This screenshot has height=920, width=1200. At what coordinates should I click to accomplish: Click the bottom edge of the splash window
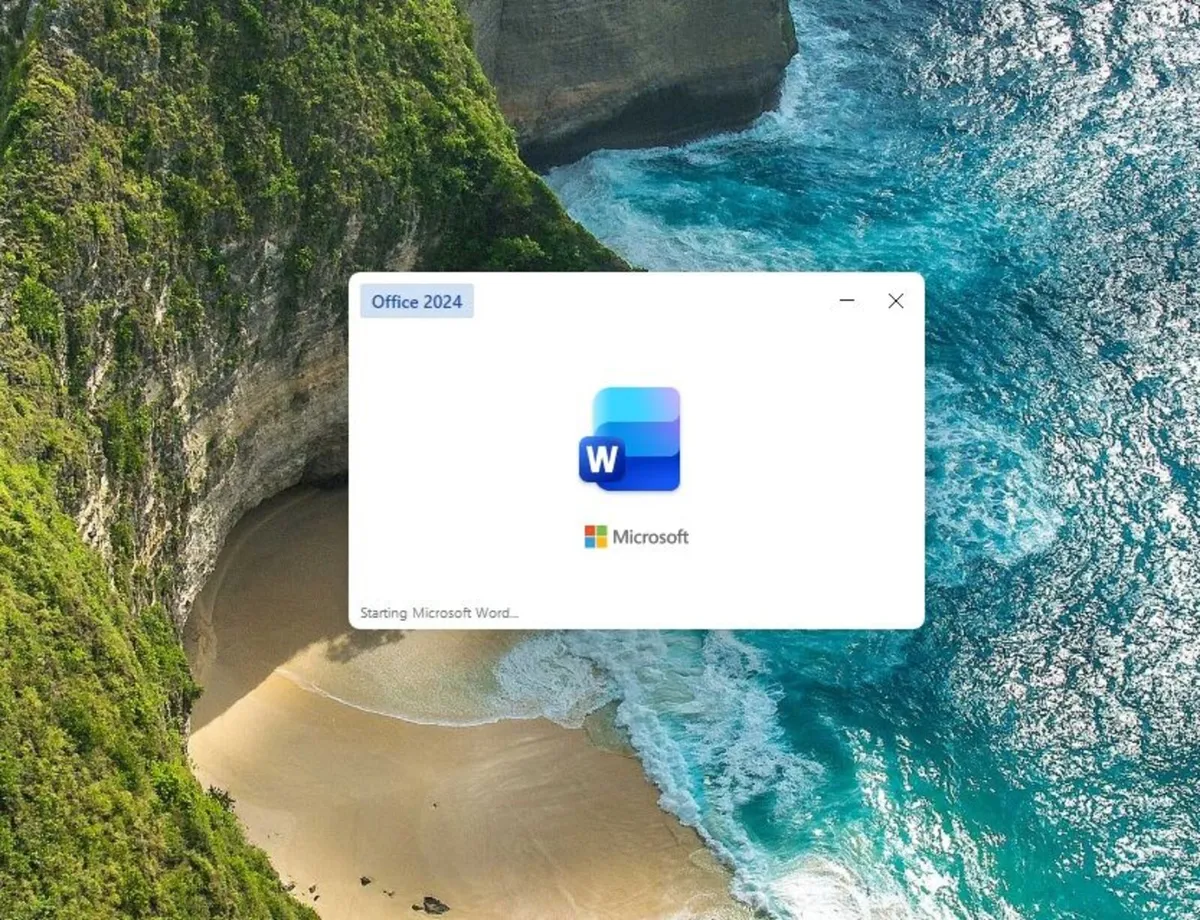point(640,624)
